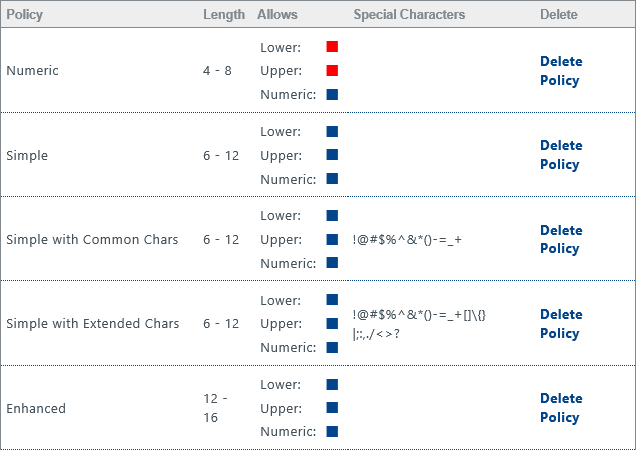
Task: Click Upper indicator for Simple policy
Action: [x=332, y=155]
